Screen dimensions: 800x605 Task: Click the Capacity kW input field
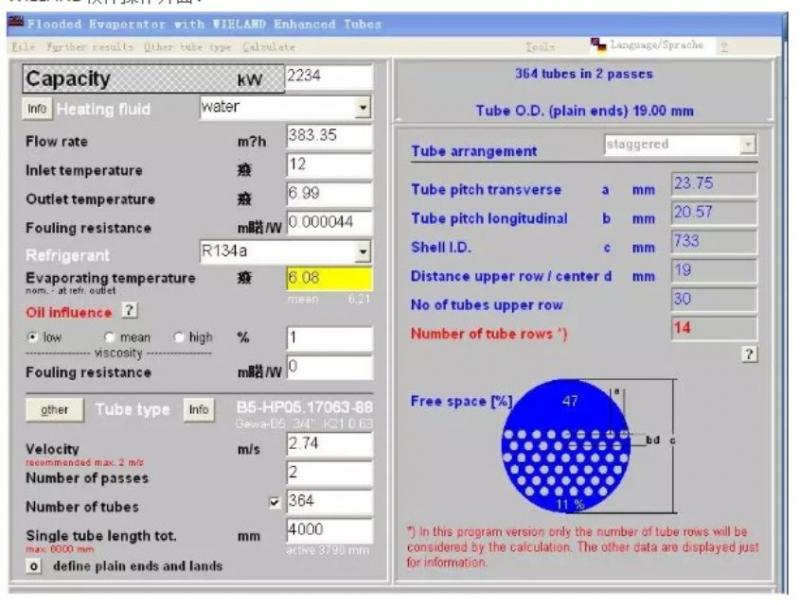329,78
